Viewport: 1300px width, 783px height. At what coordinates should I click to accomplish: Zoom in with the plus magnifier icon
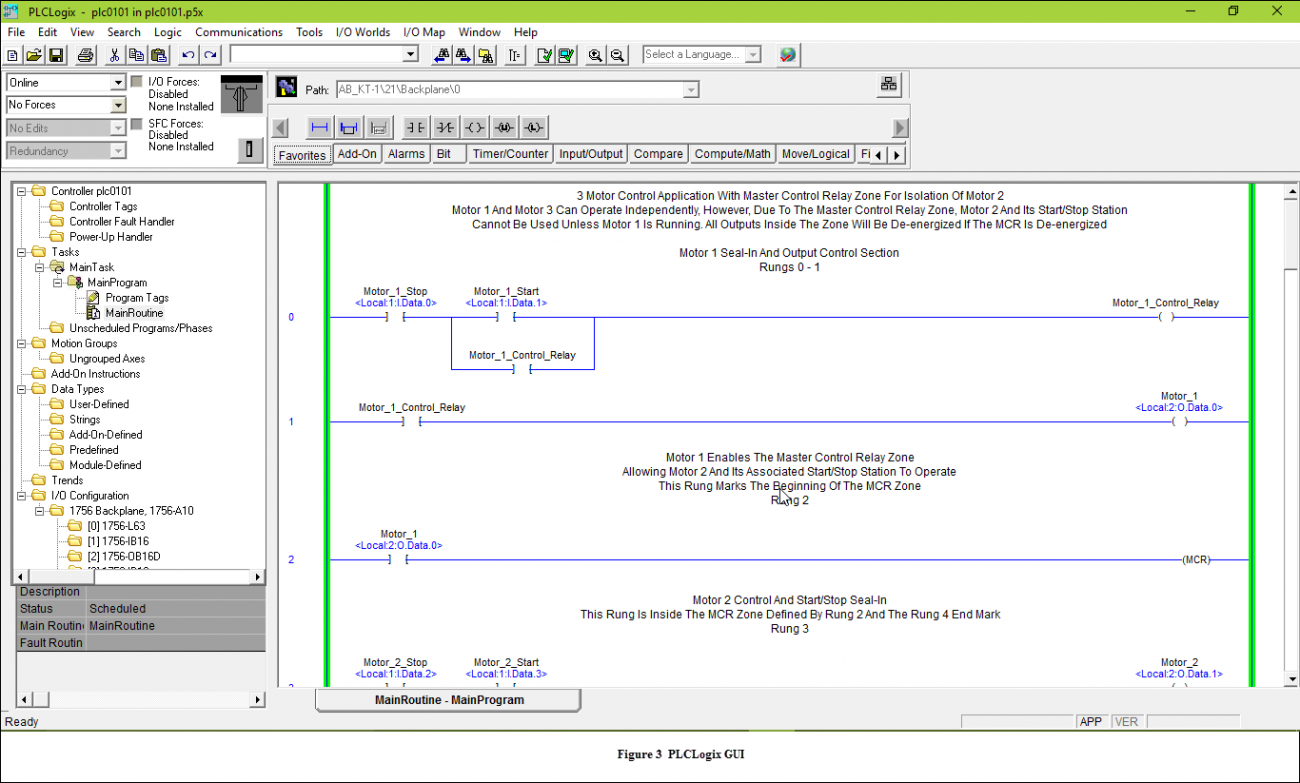click(x=596, y=55)
